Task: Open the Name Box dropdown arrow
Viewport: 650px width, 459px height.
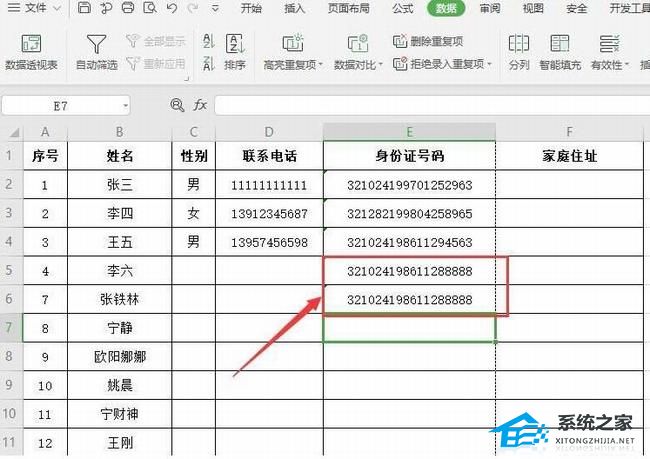Action: pyautogui.click(x=125, y=106)
